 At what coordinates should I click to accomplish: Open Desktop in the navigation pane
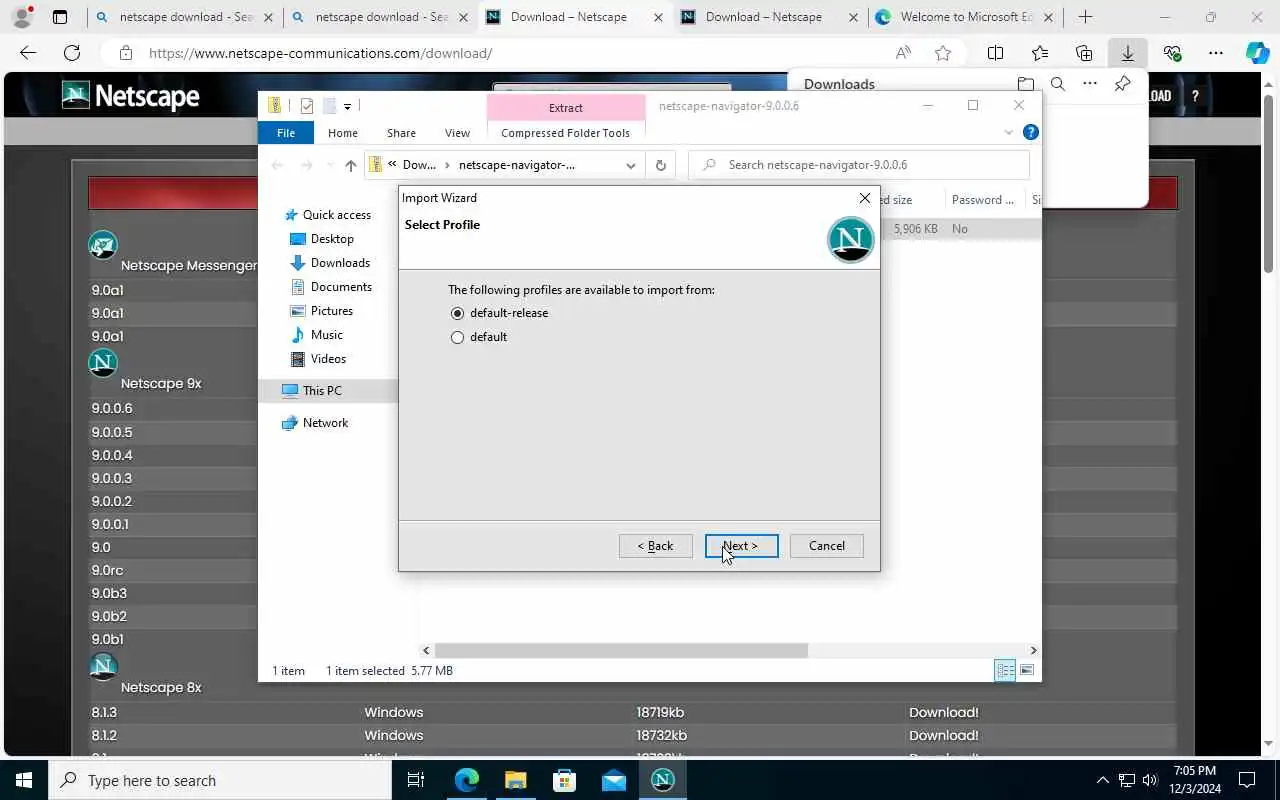[332, 239]
